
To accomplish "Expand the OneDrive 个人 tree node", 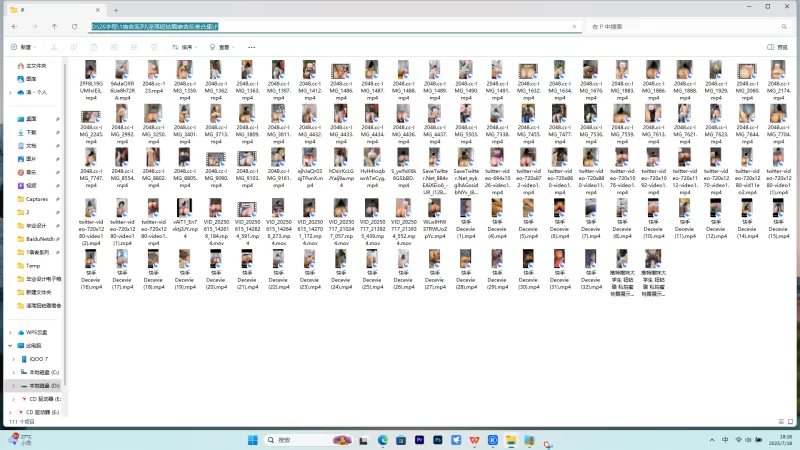I will 10,92.
